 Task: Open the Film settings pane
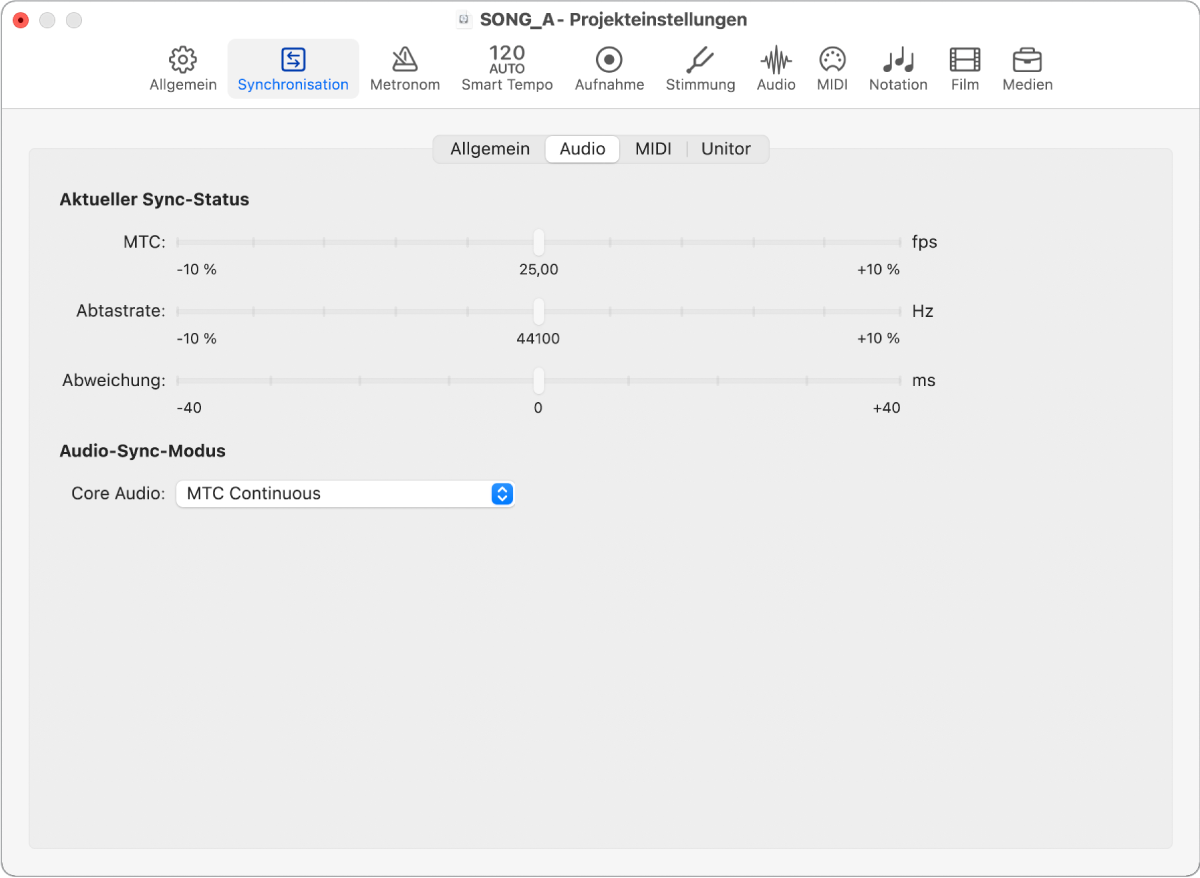965,69
